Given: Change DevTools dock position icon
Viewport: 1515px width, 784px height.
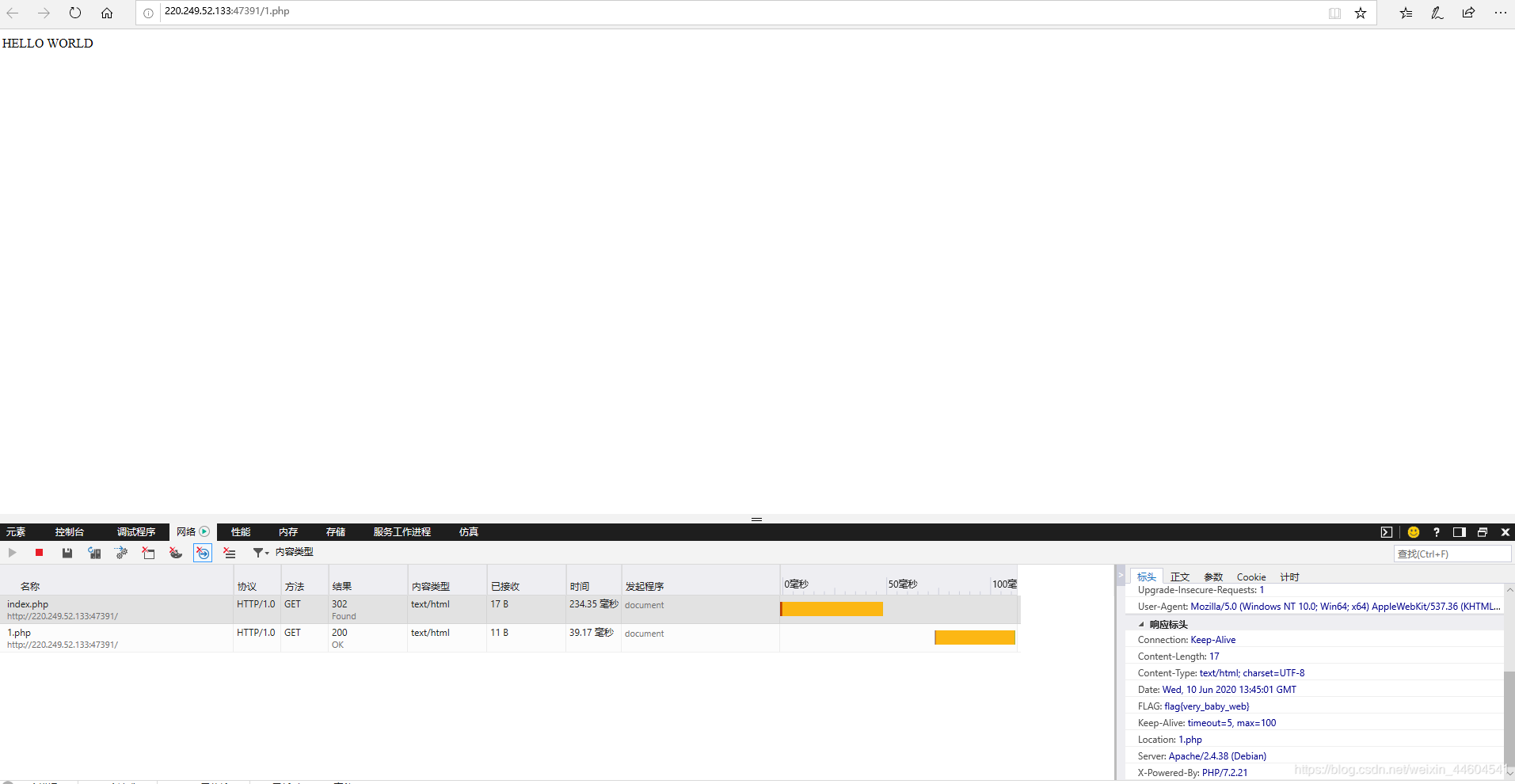Looking at the screenshot, I should [1460, 532].
